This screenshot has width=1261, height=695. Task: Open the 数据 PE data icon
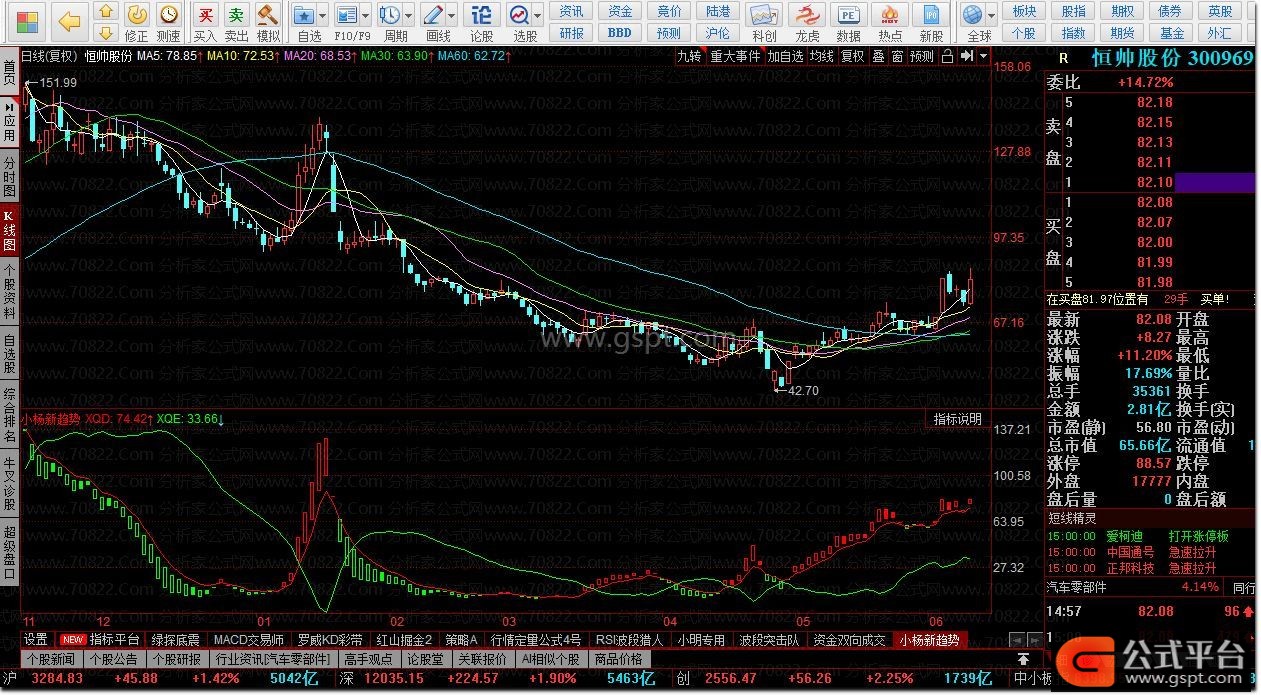point(848,23)
